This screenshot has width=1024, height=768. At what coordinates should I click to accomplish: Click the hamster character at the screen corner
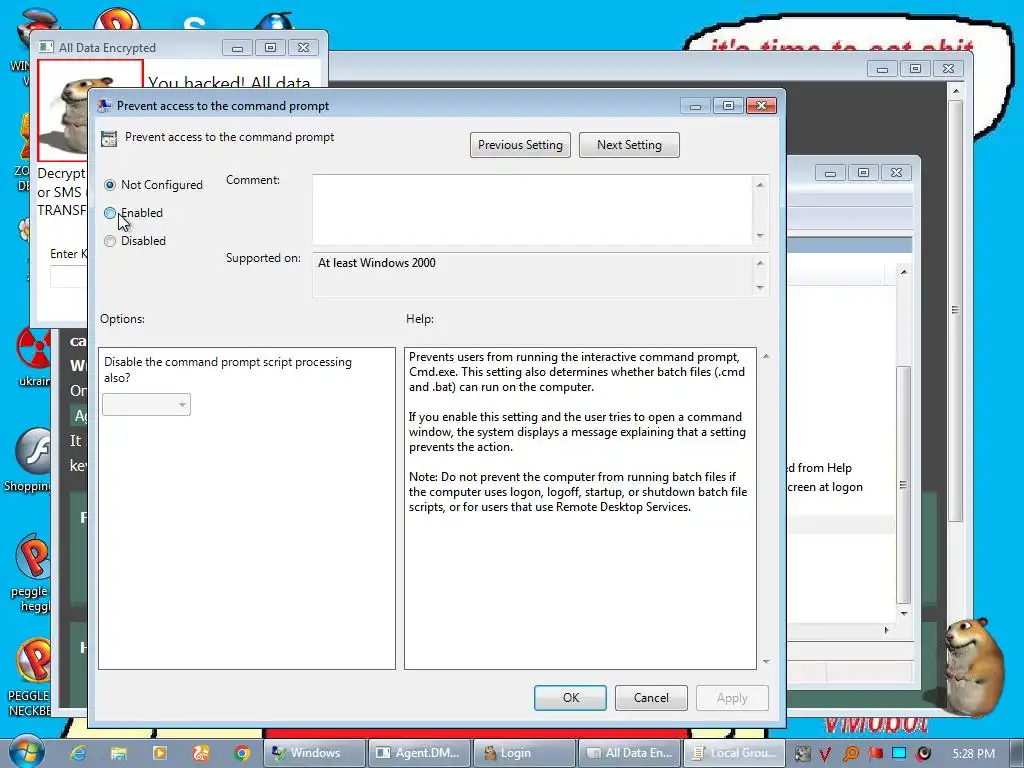pos(974,666)
